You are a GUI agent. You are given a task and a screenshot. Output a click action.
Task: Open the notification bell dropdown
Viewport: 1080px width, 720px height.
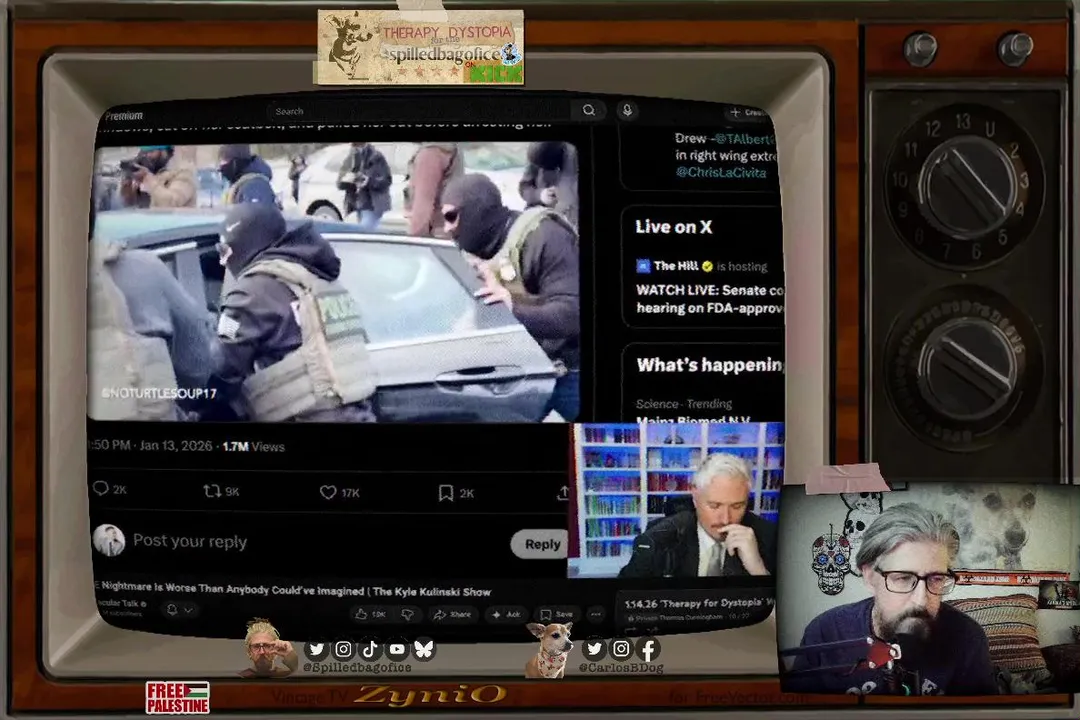[x=178, y=610]
